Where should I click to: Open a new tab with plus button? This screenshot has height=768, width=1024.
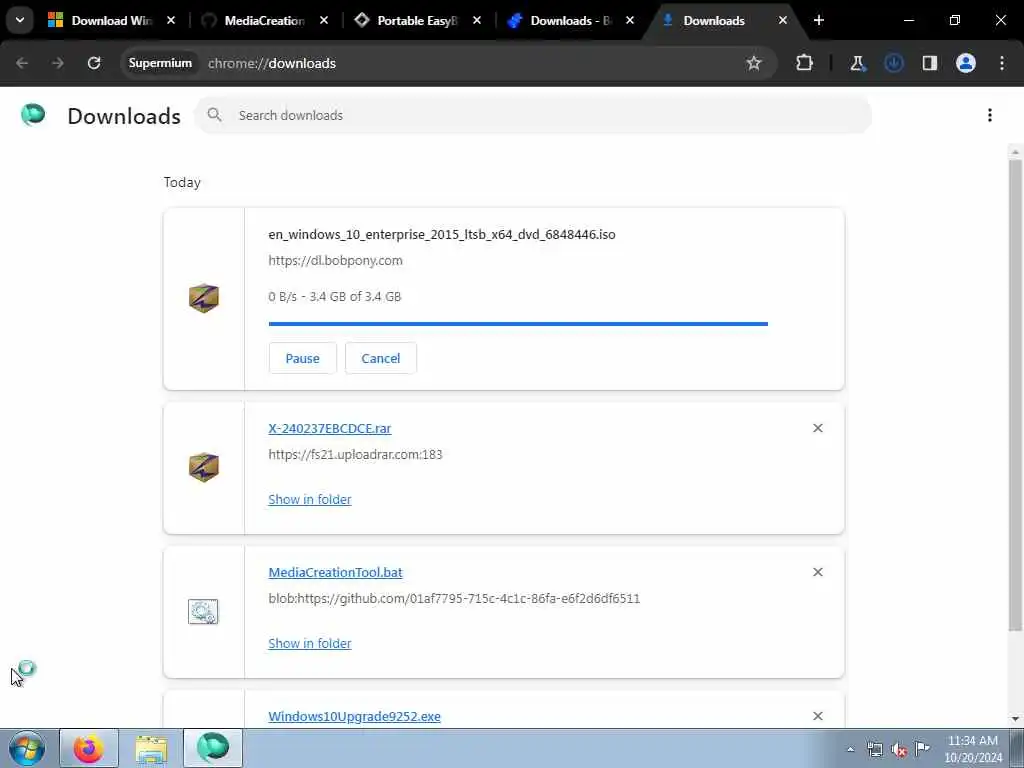click(819, 20)
